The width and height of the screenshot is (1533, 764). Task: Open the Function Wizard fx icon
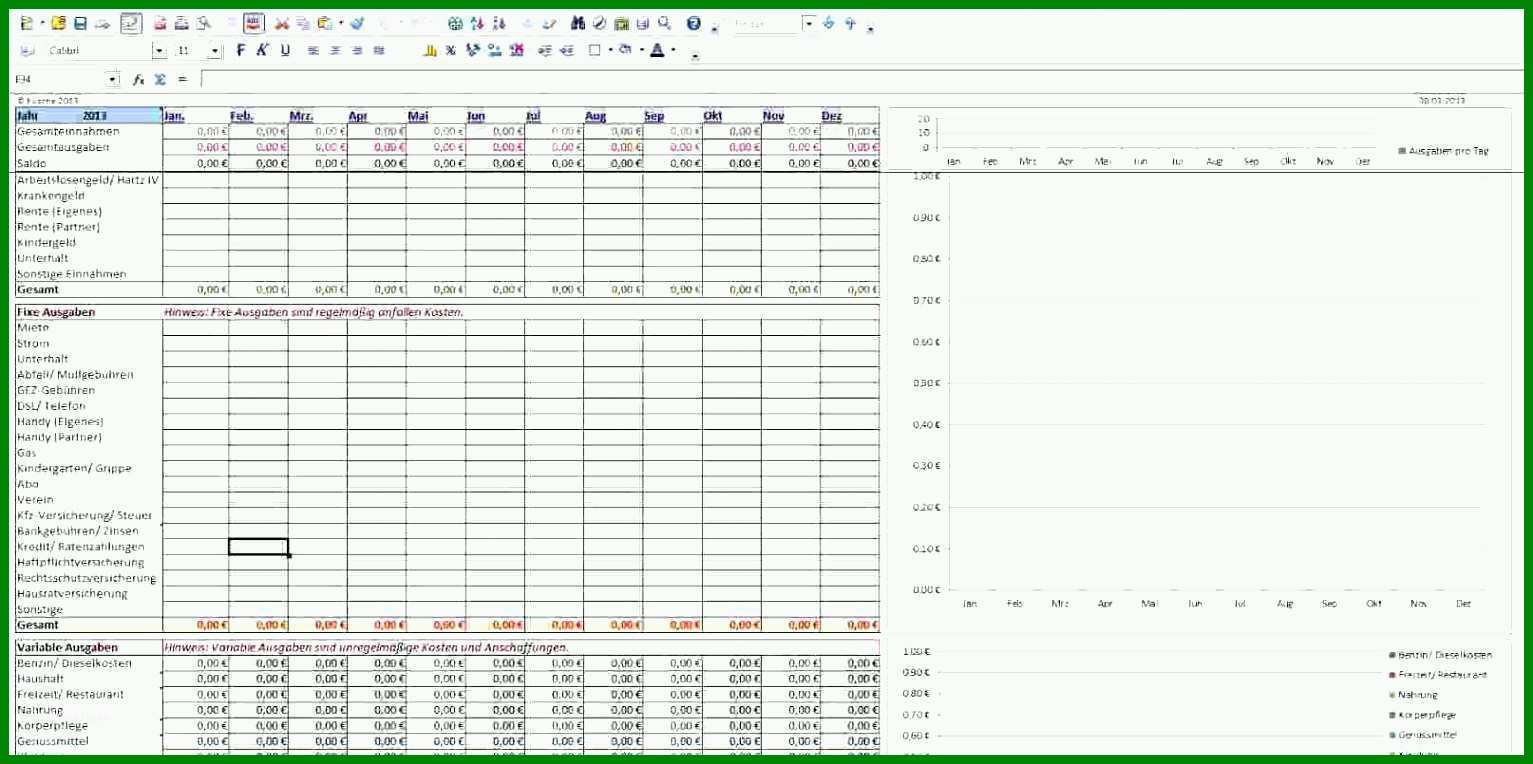[140, 79]
